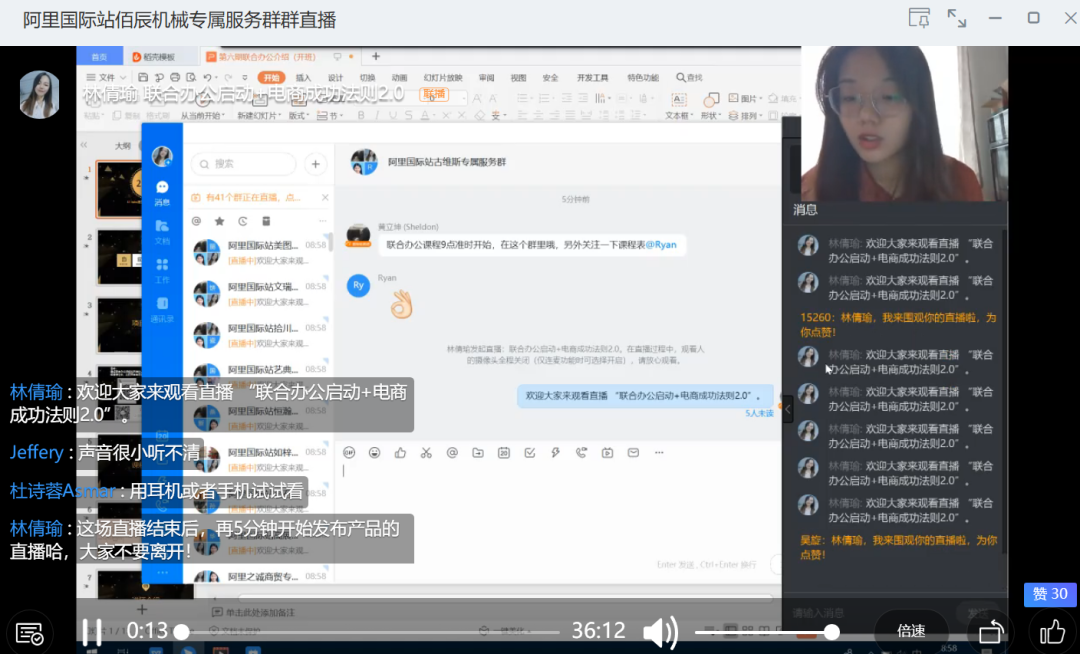Click the live broadcast icon in chat toolbar
The height and width of the screenshot is (654, 1080).
click(608, 452)
